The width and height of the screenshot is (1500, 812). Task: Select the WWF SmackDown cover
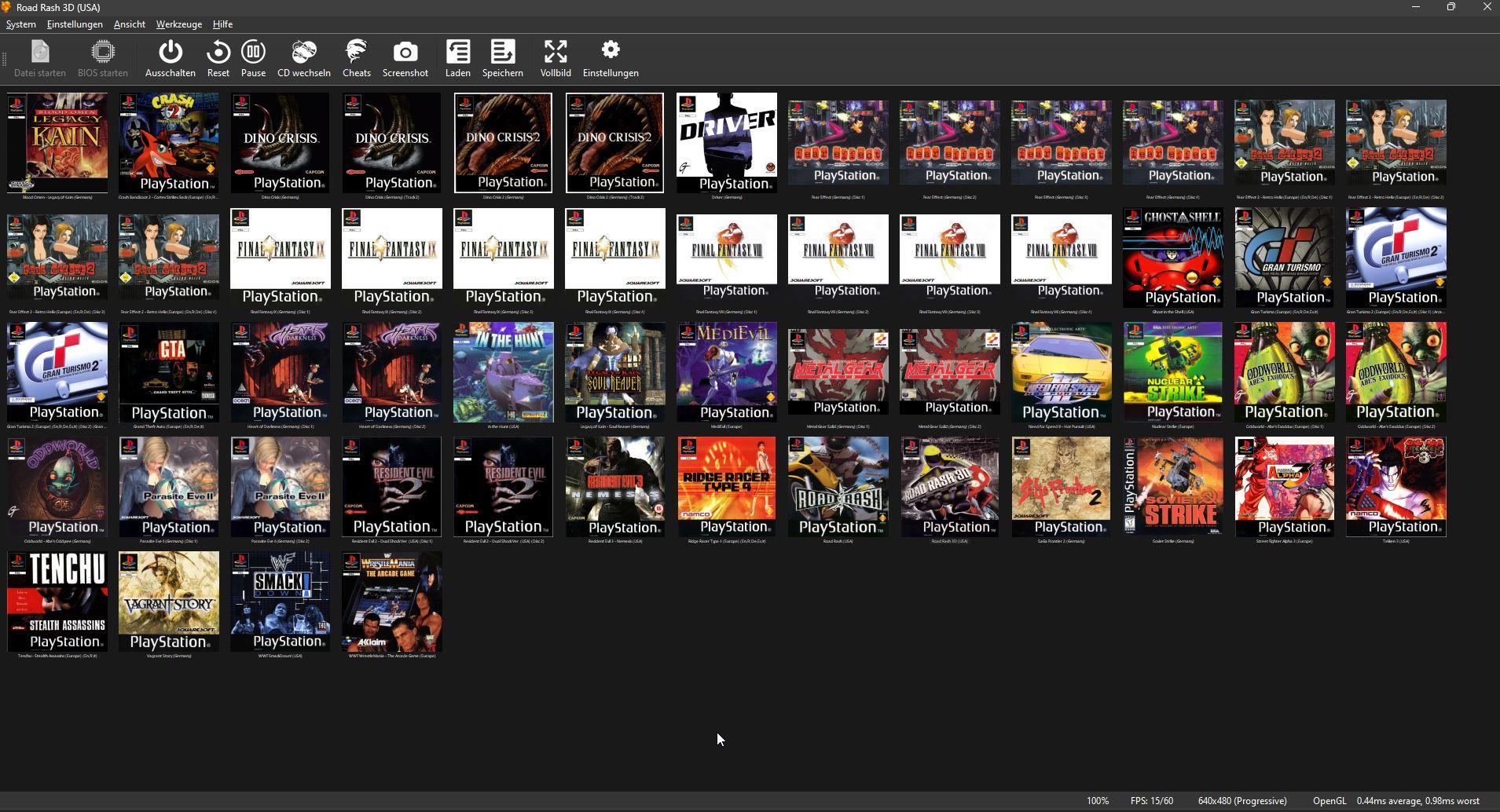click(x=281, y=602)
